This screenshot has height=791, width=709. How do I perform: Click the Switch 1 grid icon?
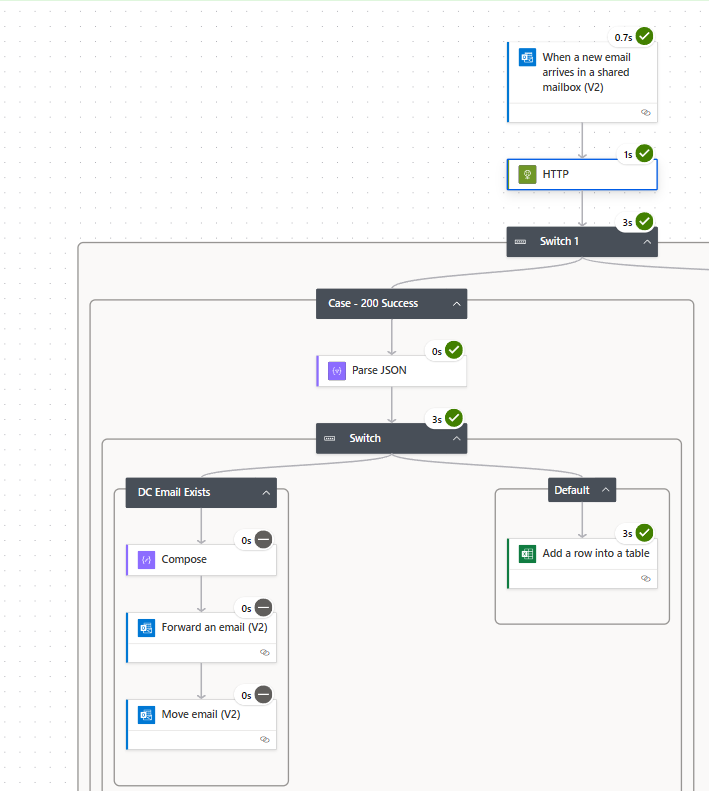coord(520,241)
